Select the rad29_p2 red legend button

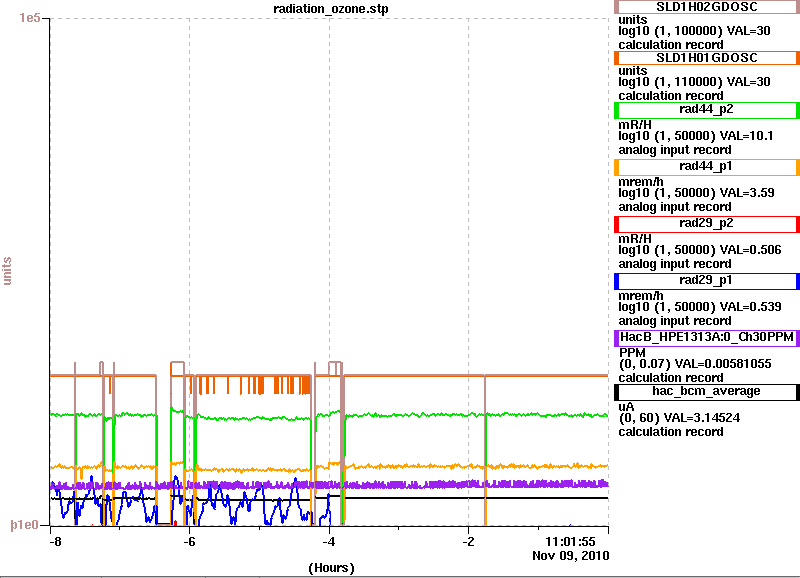pos(707,224)
